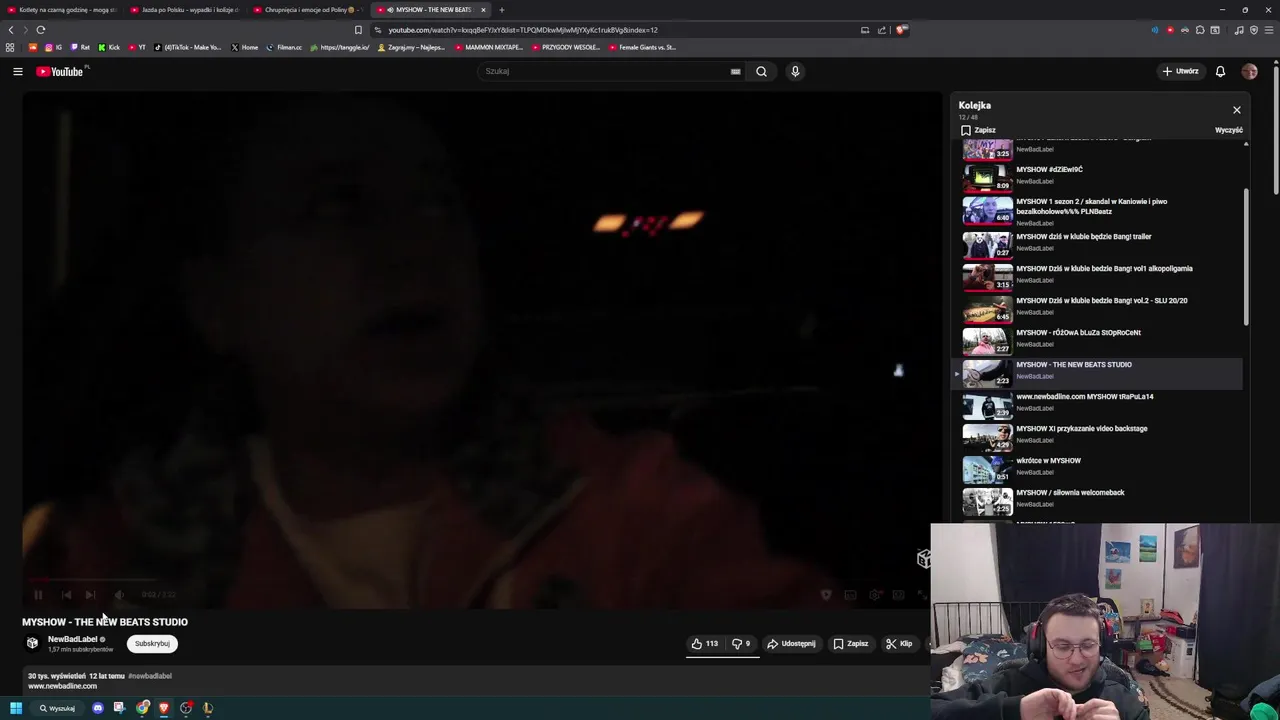
Task: Save video using Zapisz below player
Action: pyautogui.click(x=851, y=644)
